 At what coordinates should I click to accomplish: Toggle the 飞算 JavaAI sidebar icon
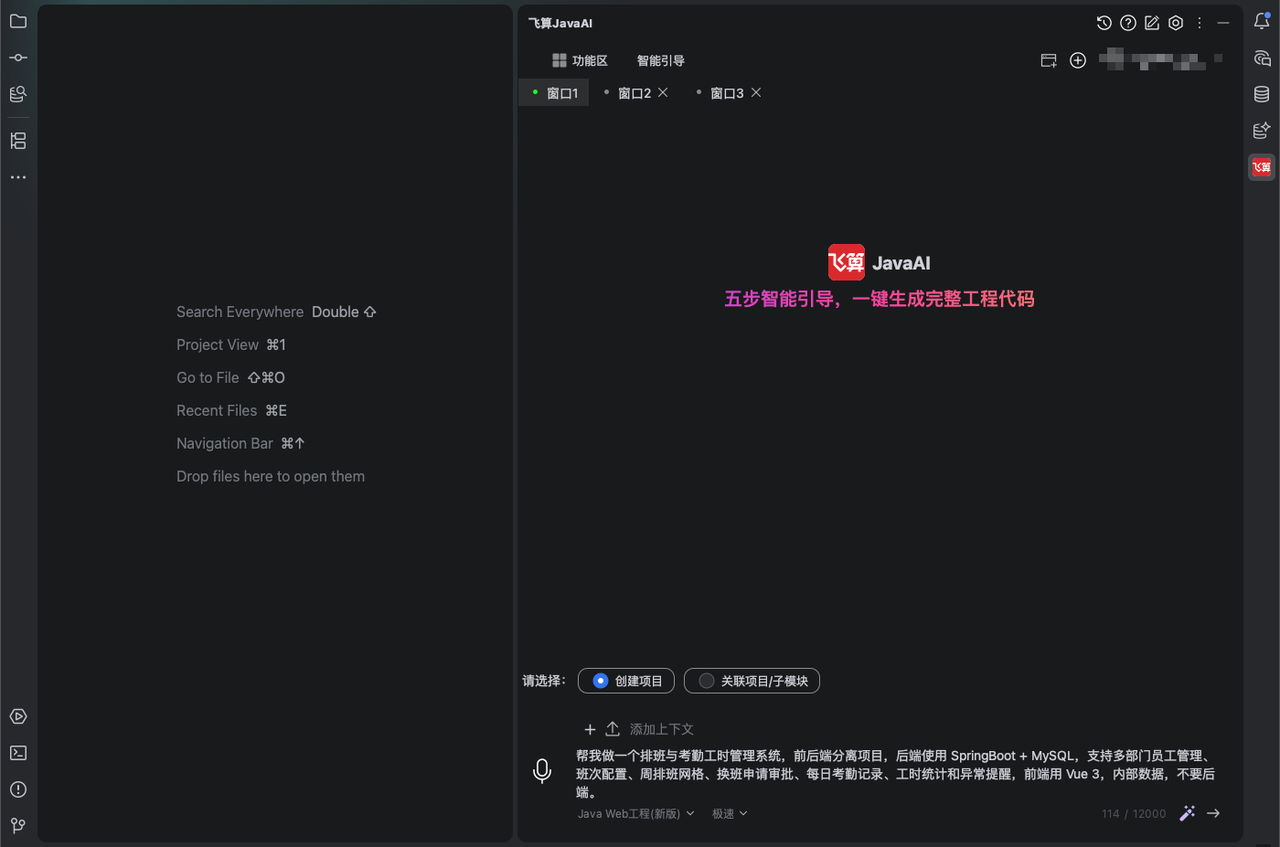pyautogui.click(x=1262, y=167)
